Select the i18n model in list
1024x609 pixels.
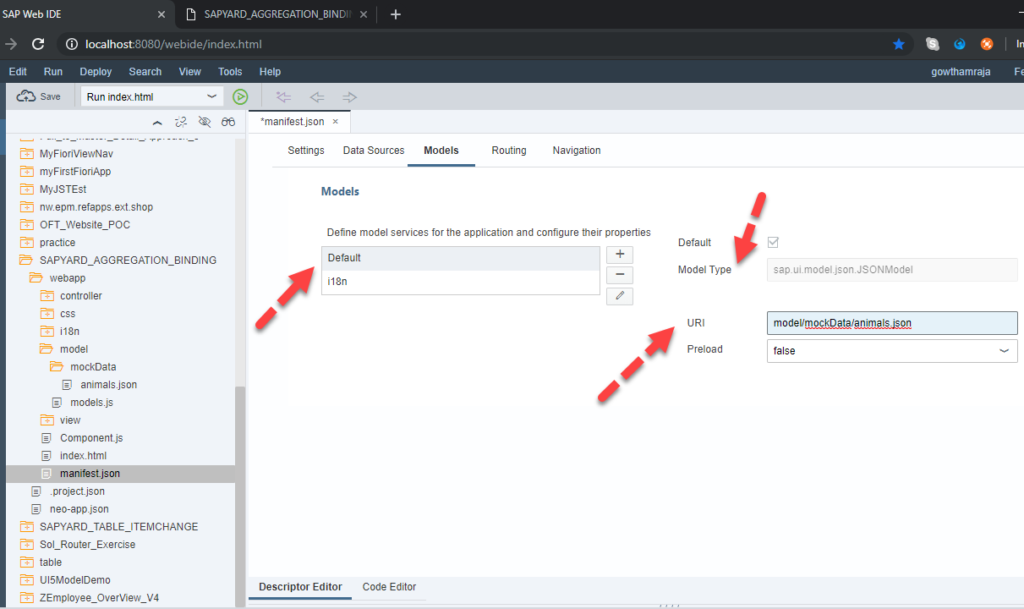(x=460, y=281)
